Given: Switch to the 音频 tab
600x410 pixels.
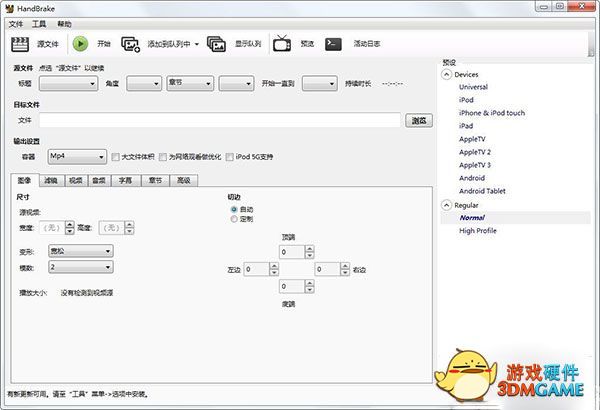Looking at the screenshot, I should [99, 181].
